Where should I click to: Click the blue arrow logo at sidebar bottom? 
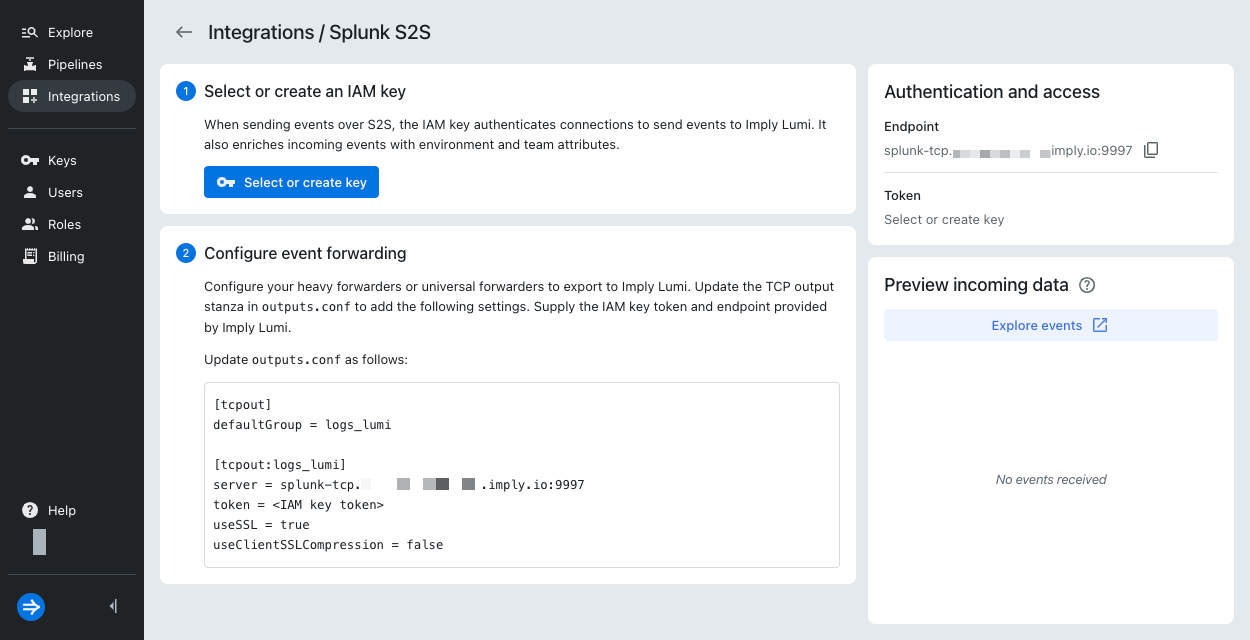point(31,606)
